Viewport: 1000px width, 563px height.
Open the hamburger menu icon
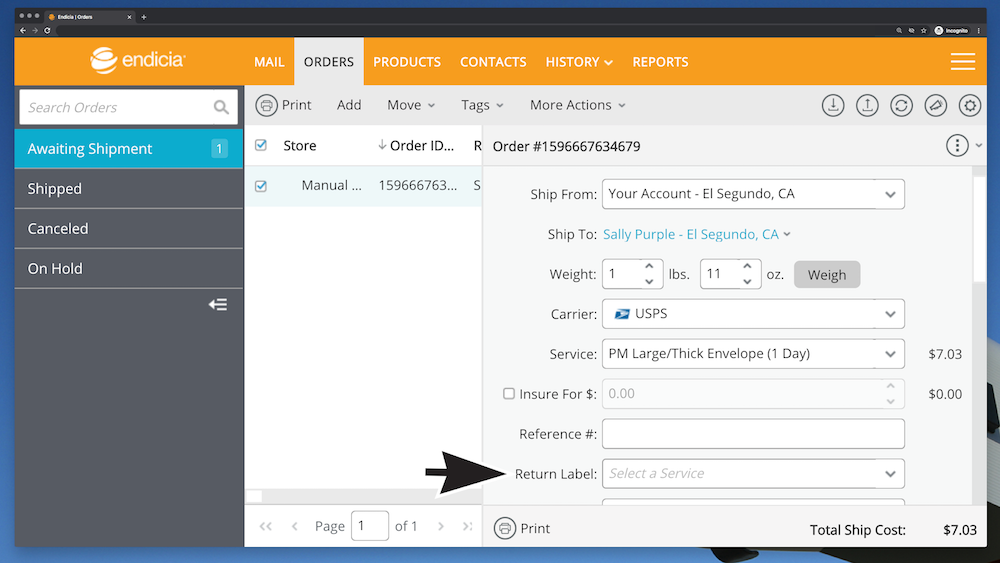click(x=962, y=62)
